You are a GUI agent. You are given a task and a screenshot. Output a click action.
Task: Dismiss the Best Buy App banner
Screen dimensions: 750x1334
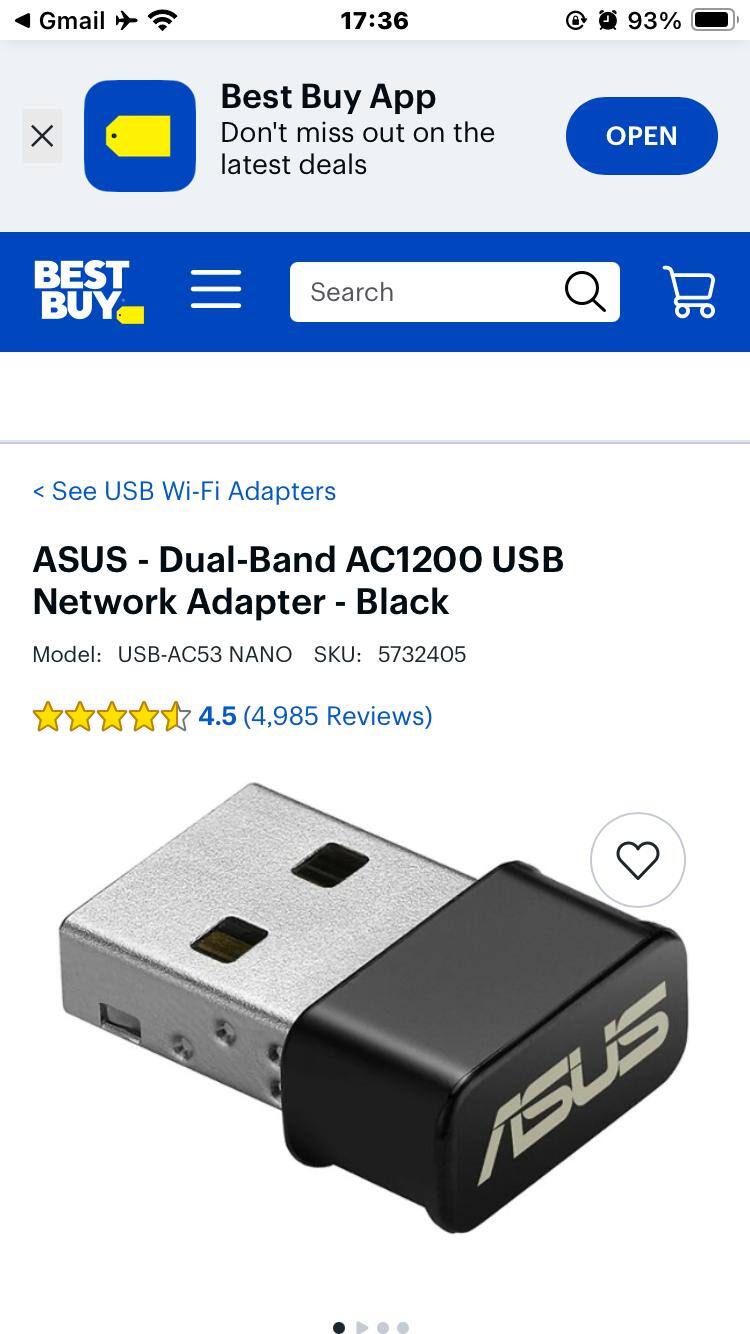pyautogui.click(x=42, y=136)
